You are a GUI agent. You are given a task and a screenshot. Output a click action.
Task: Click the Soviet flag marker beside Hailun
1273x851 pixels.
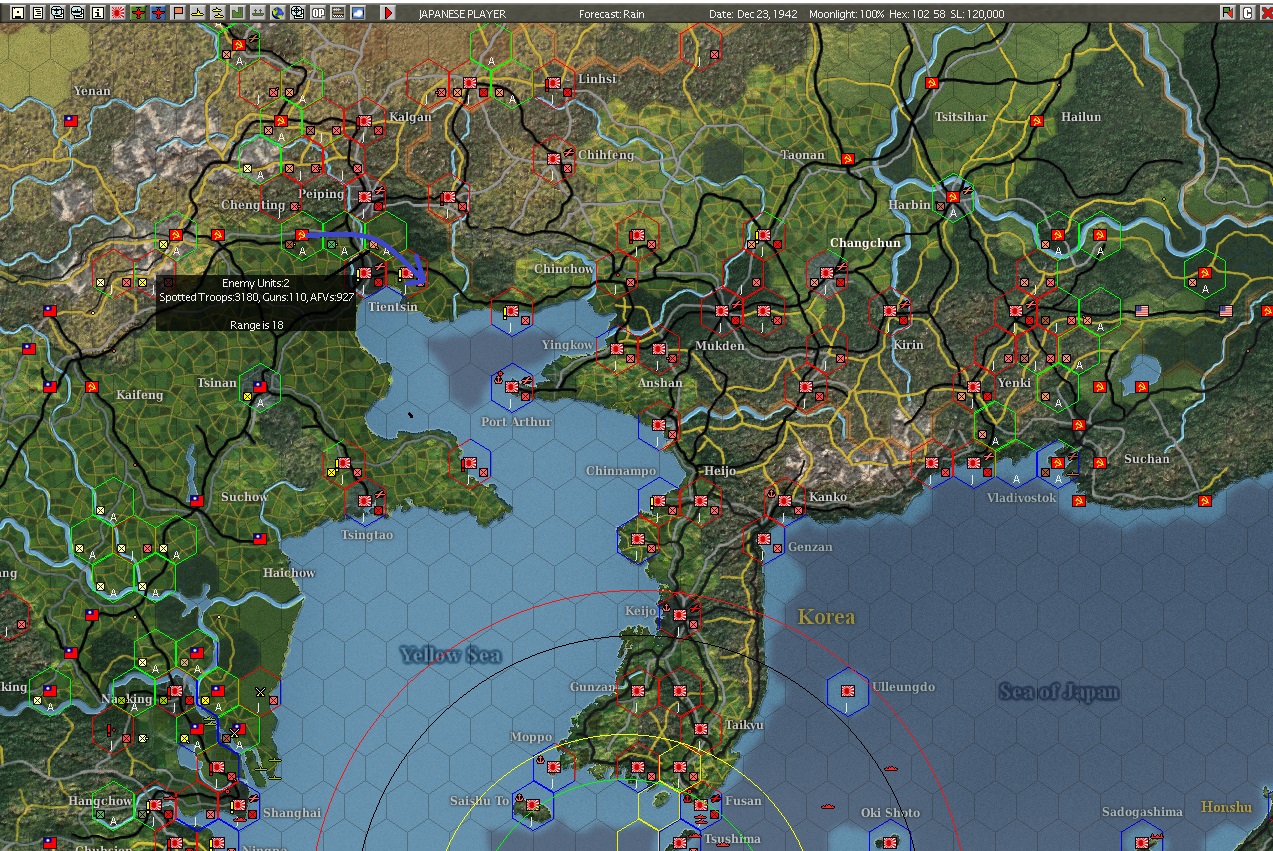(x=1037, y=119)
